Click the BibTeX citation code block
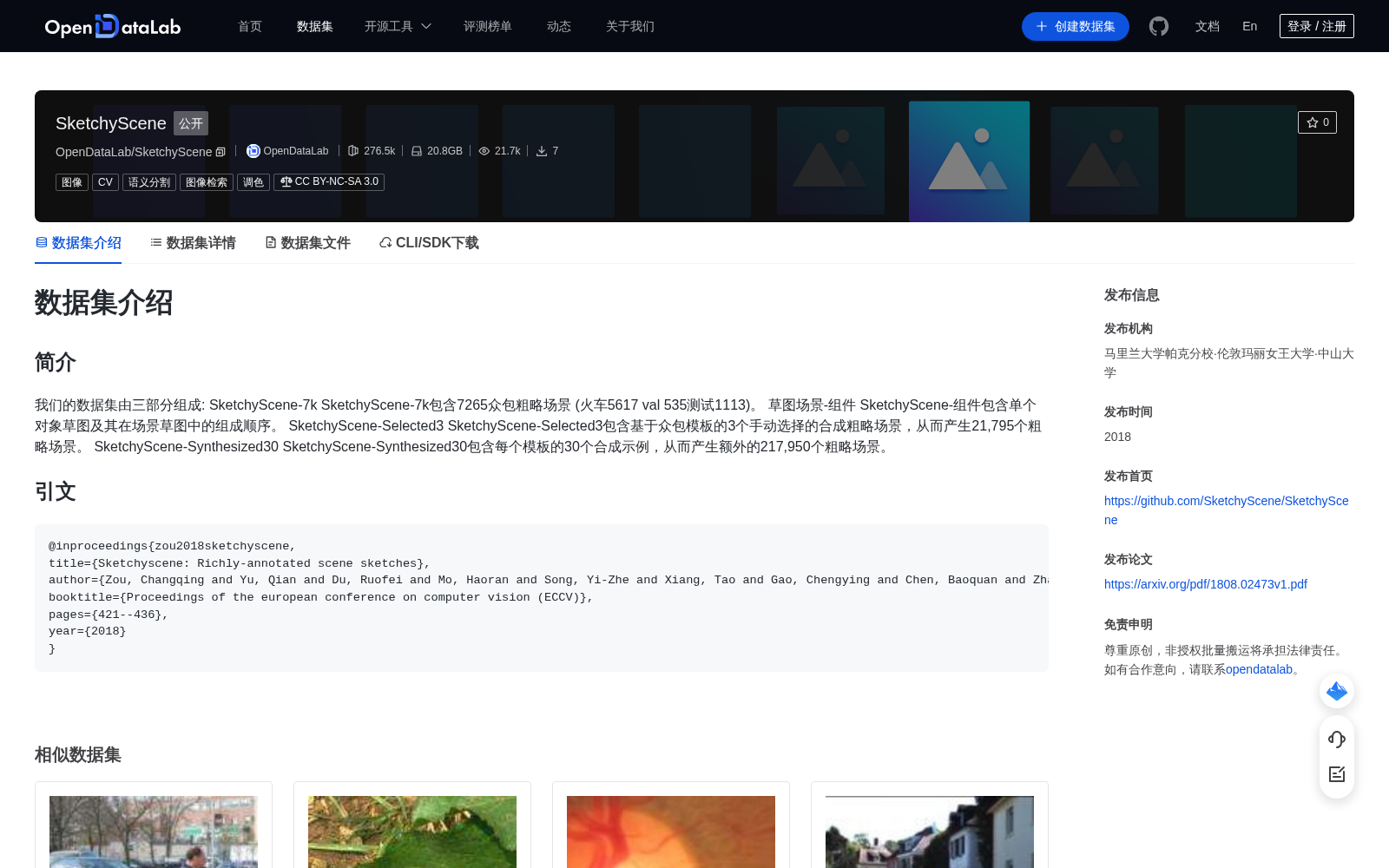The width and height of the screenshot is (1389, 868). [542, 597]
